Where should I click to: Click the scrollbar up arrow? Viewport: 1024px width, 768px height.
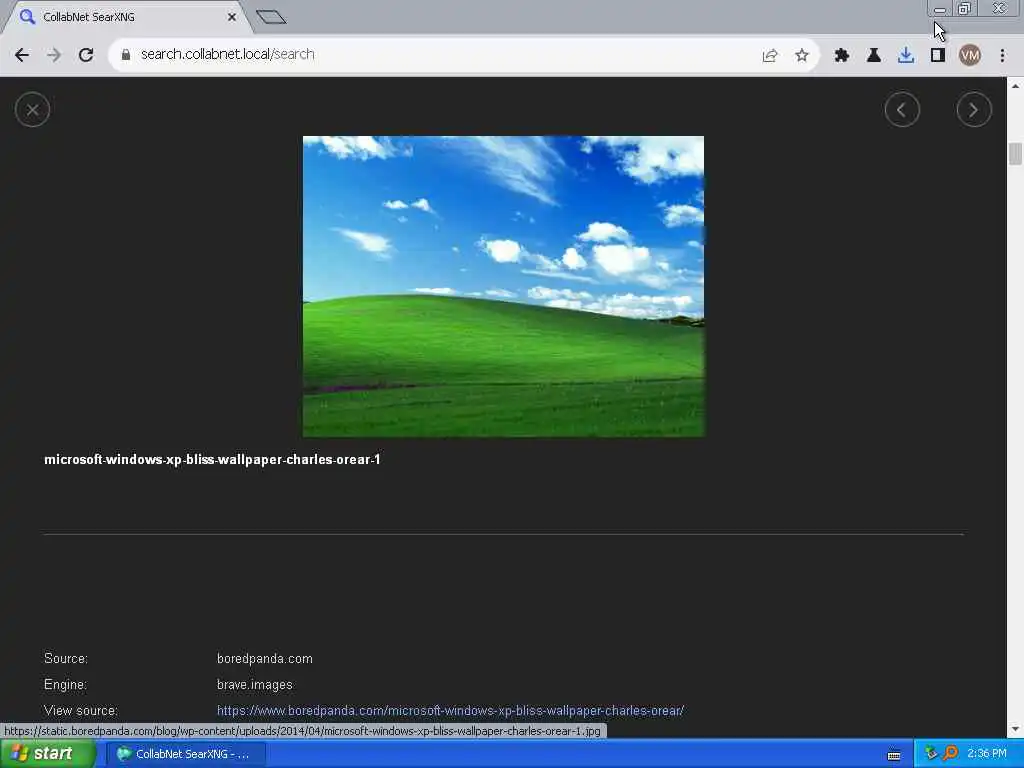click(1015, 86)
